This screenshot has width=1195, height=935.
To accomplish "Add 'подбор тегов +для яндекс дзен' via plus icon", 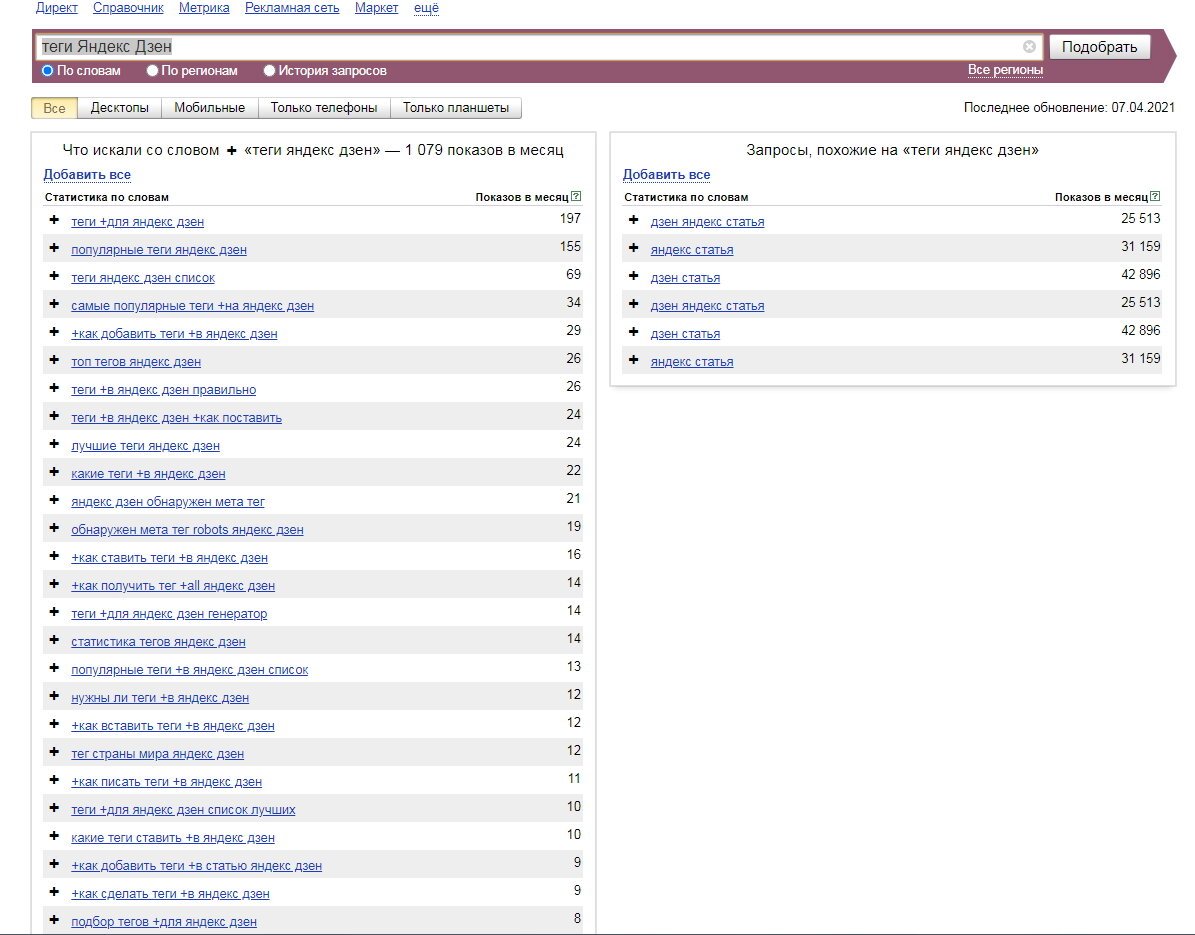I will [54, 921].
